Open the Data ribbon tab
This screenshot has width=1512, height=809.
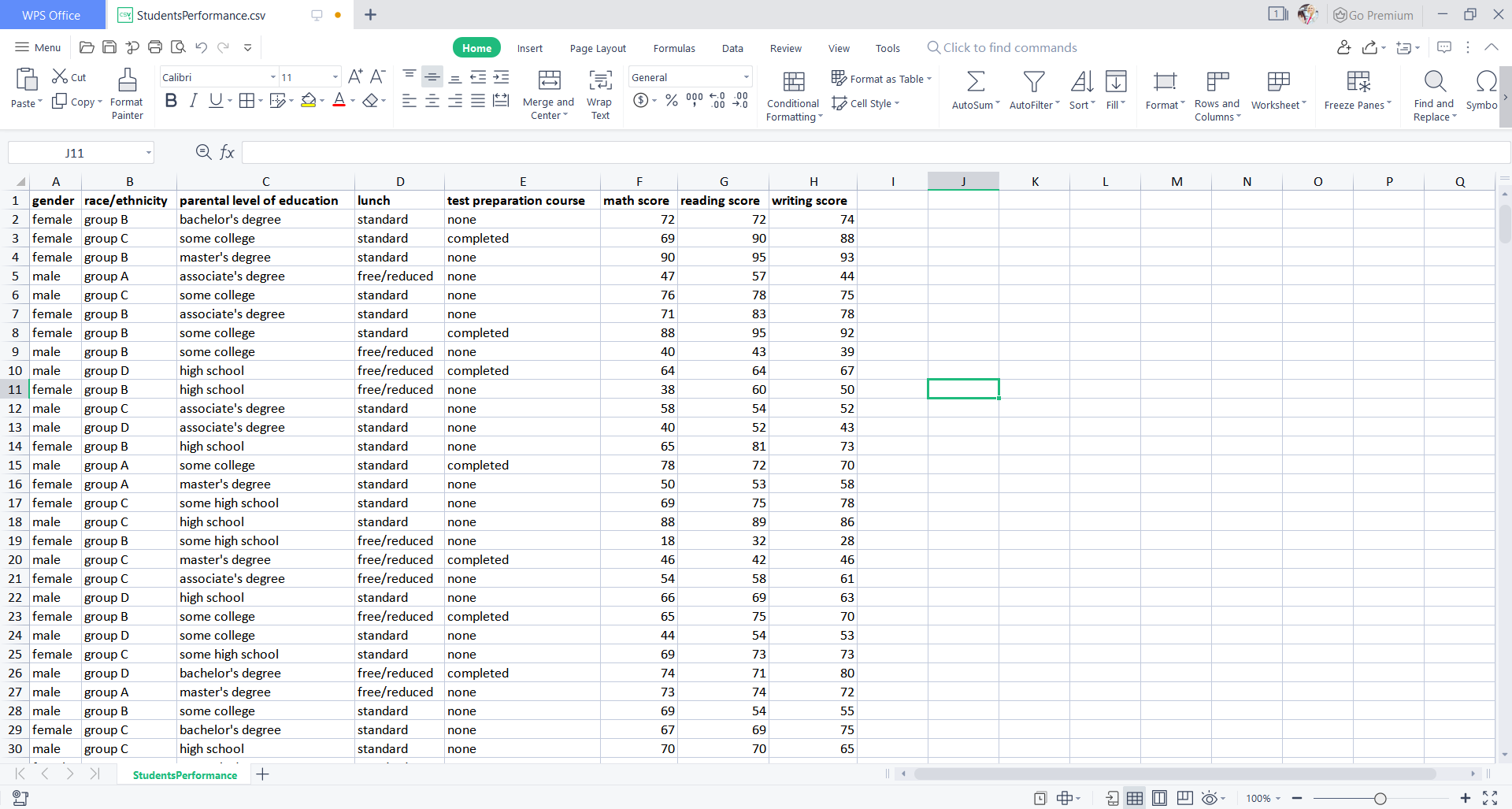732,48
